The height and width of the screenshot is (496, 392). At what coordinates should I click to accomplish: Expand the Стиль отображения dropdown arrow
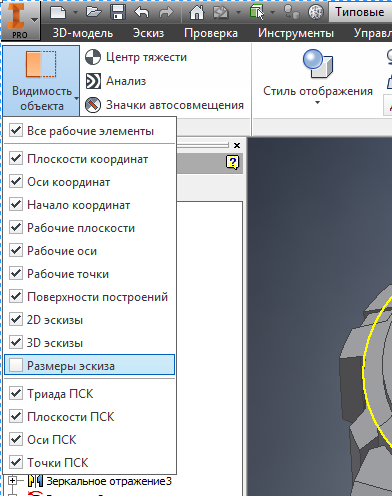(318, 103)
